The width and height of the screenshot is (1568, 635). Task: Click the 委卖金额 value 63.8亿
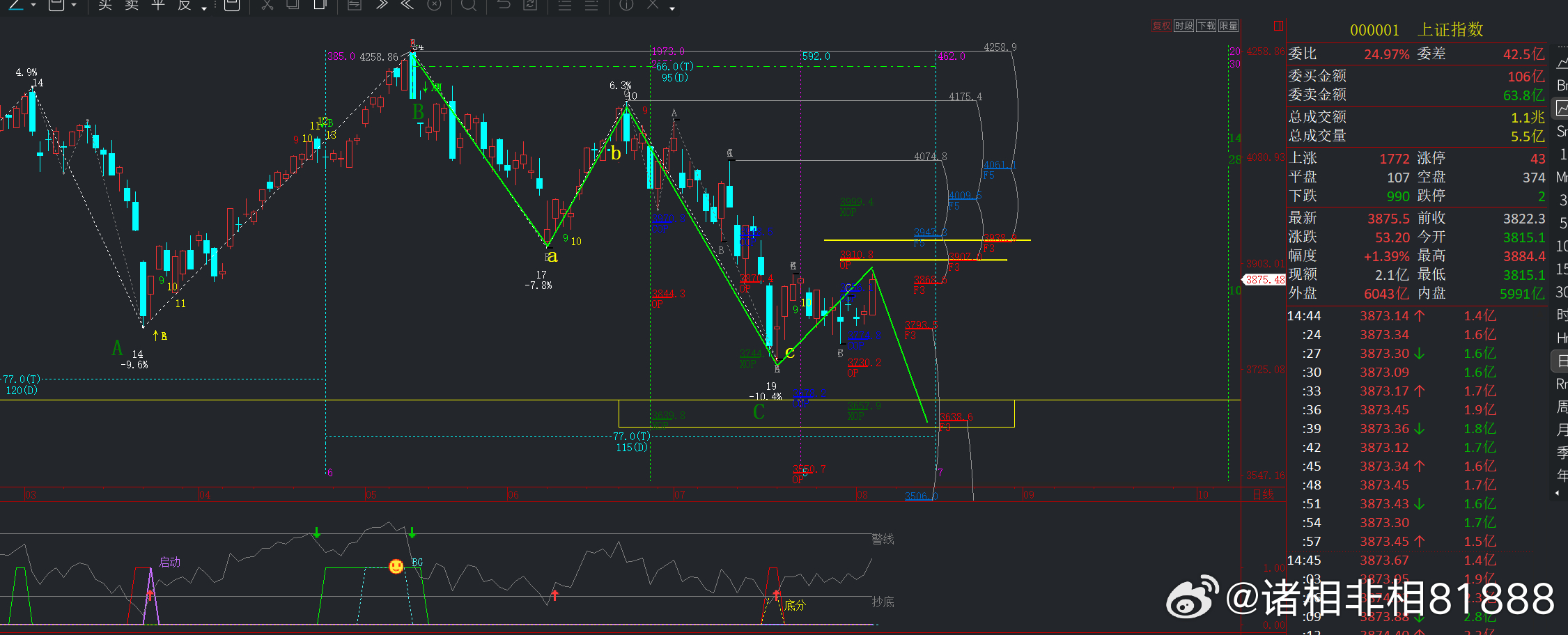[x=1523, y=95]
